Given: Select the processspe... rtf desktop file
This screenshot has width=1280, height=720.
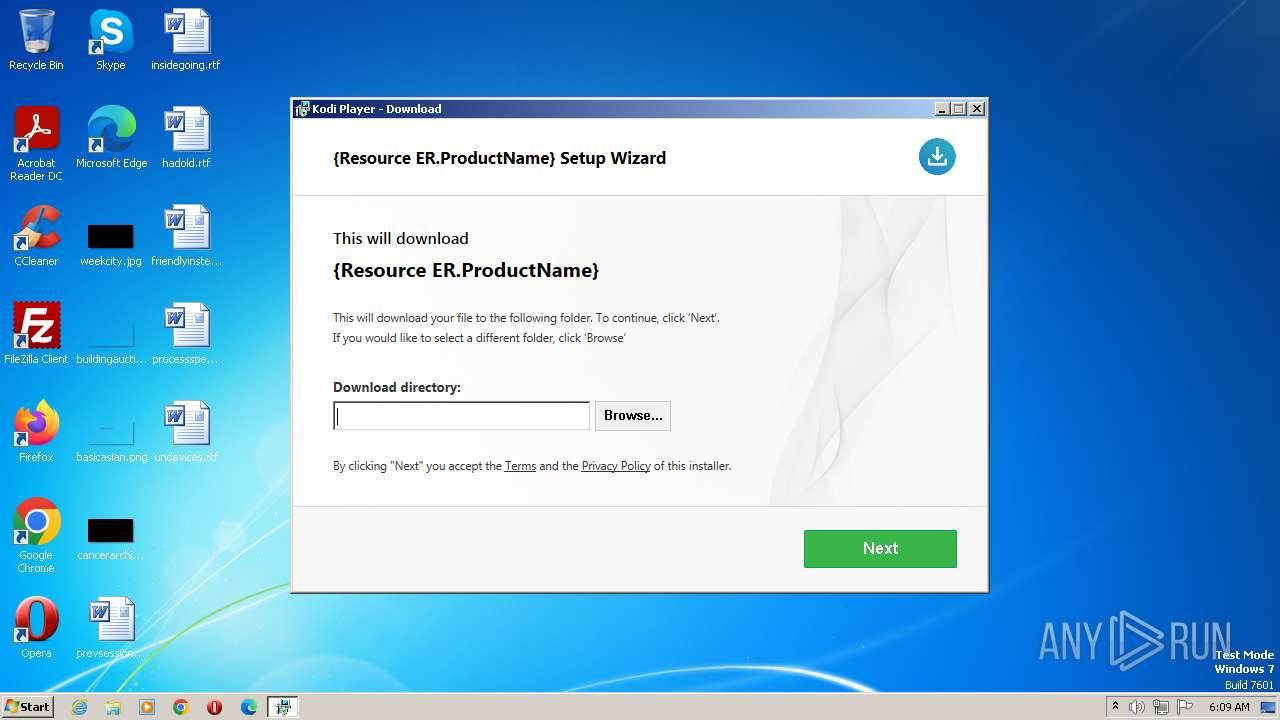Looking at the screenshot, I should click(x=186, y=334).
